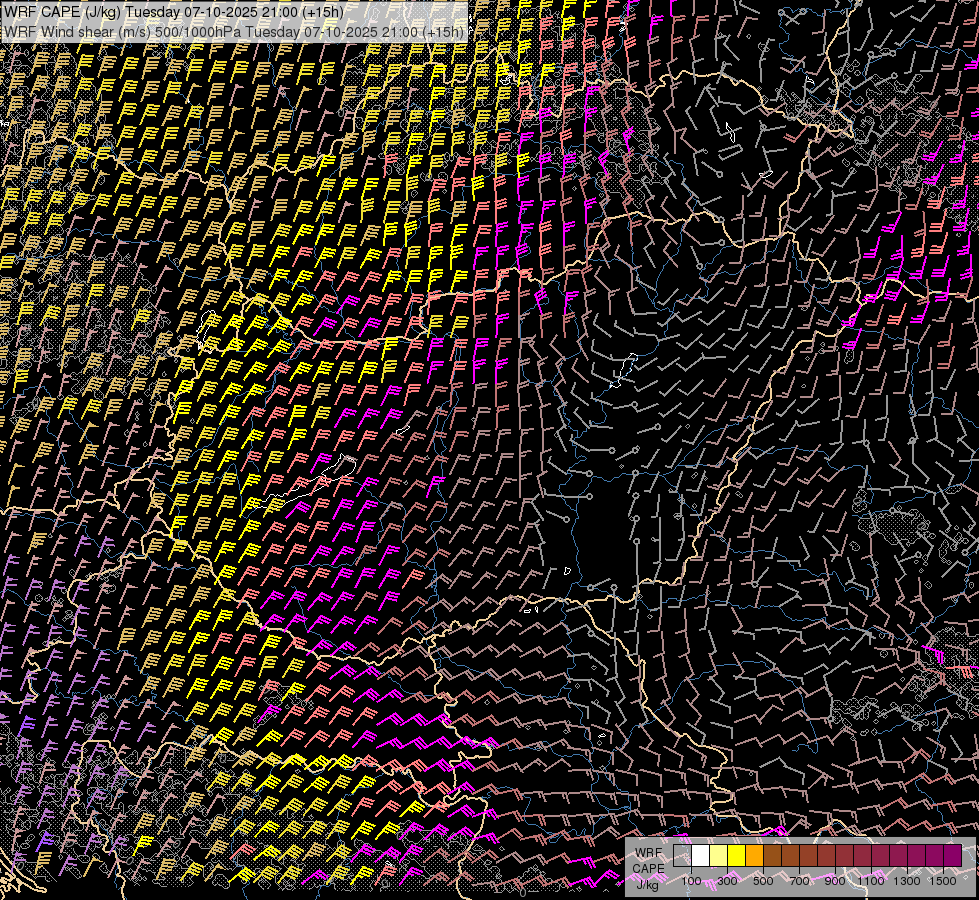Screen dimensions: 979x900
Task: Click the 300 tick label in the legend
Action: 727,881
